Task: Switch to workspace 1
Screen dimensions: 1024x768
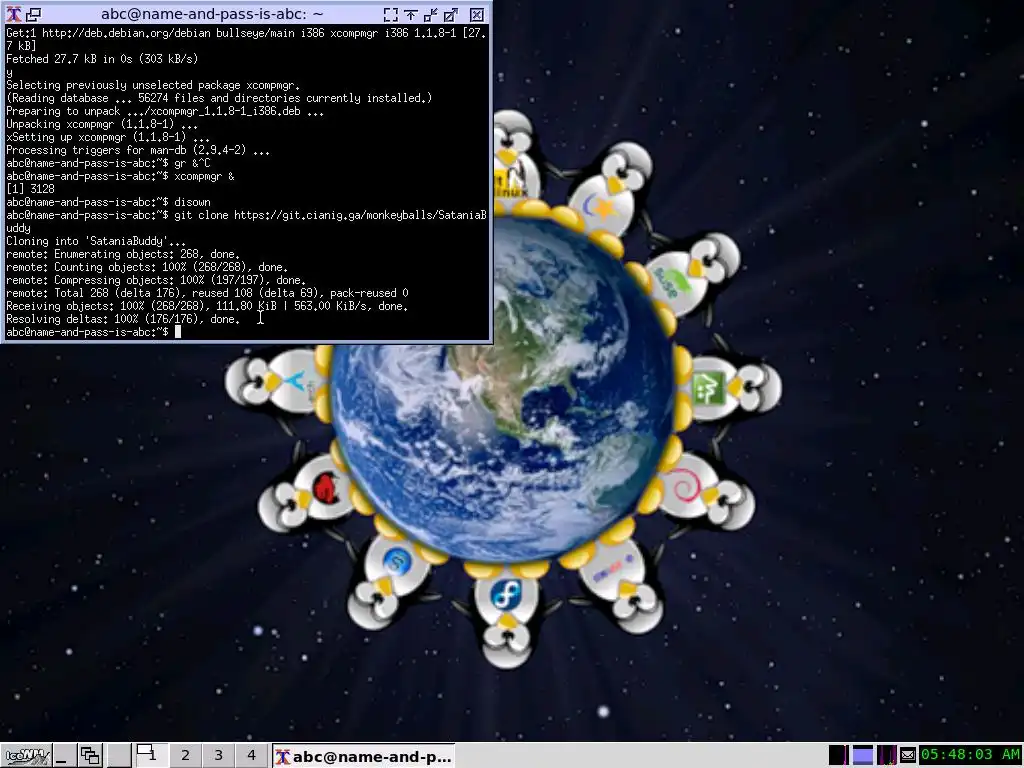Action: (x=151, y=755)
